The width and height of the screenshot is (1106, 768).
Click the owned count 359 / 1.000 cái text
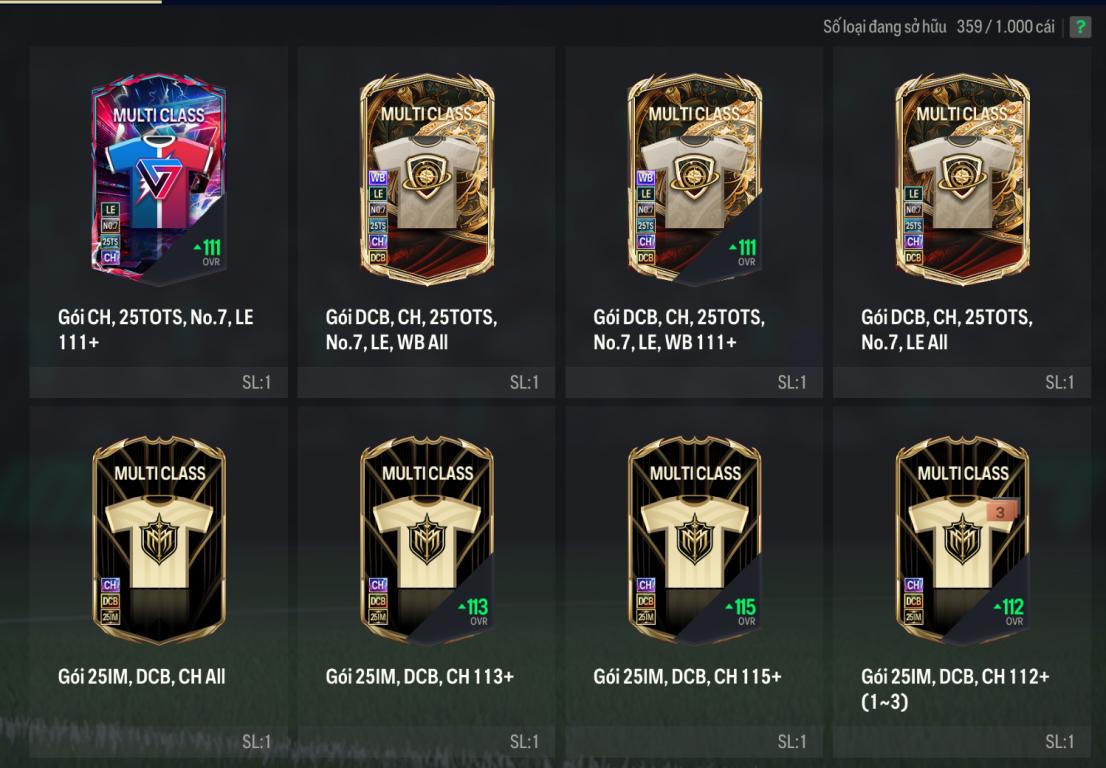coord(1005,27)
